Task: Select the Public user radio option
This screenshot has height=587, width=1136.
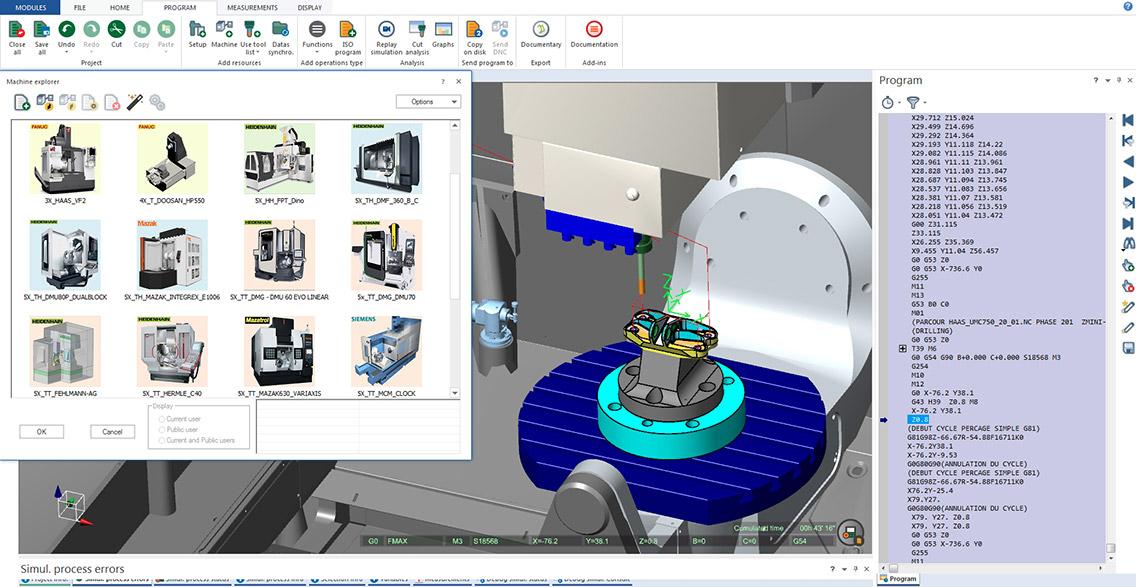Action: tap(160, 430)
